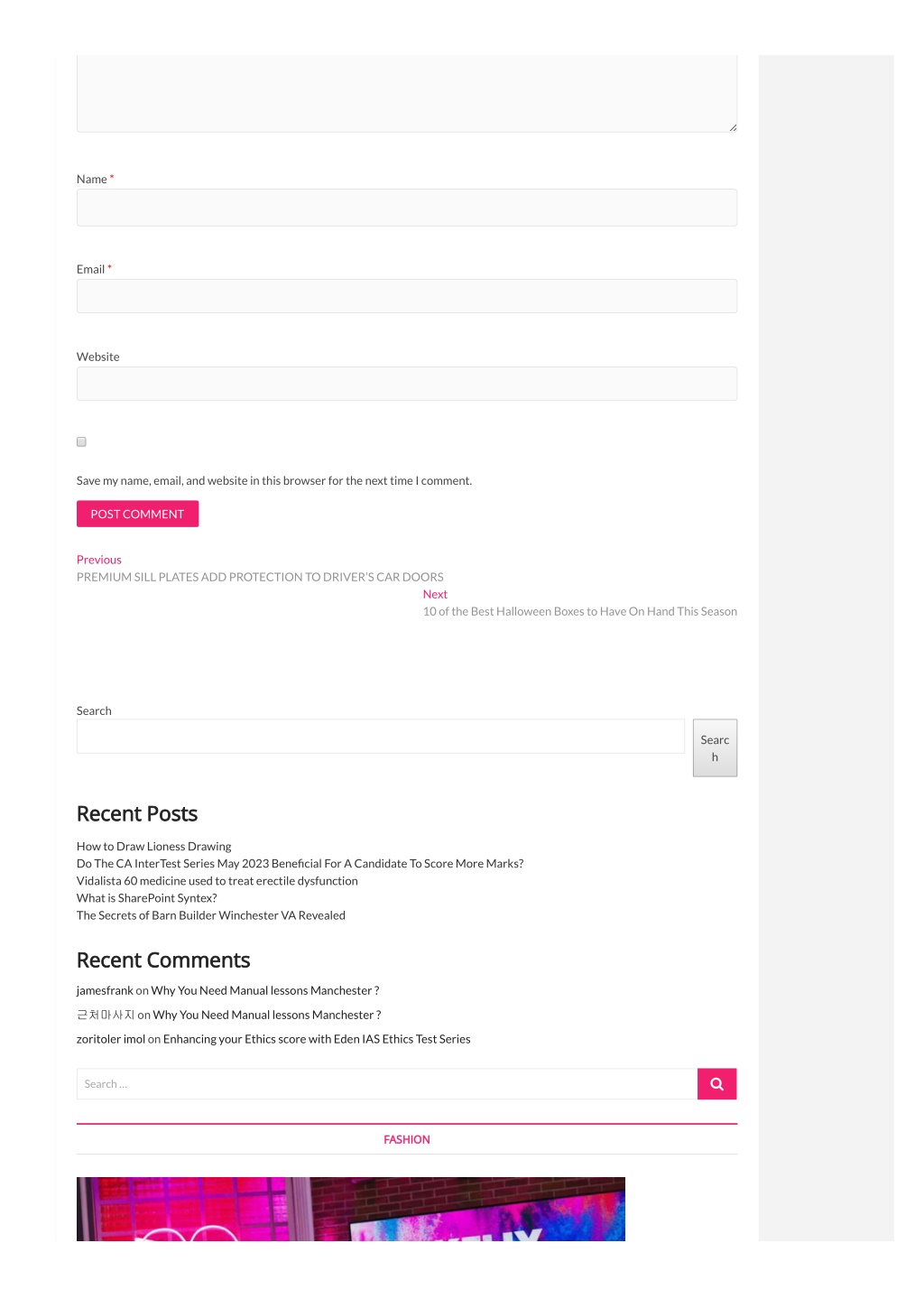Image resolution: width=924 pixels, height=1308 pixels.
Task: Open jamesfrank commenter link
Action: click(x=105, y=990)
